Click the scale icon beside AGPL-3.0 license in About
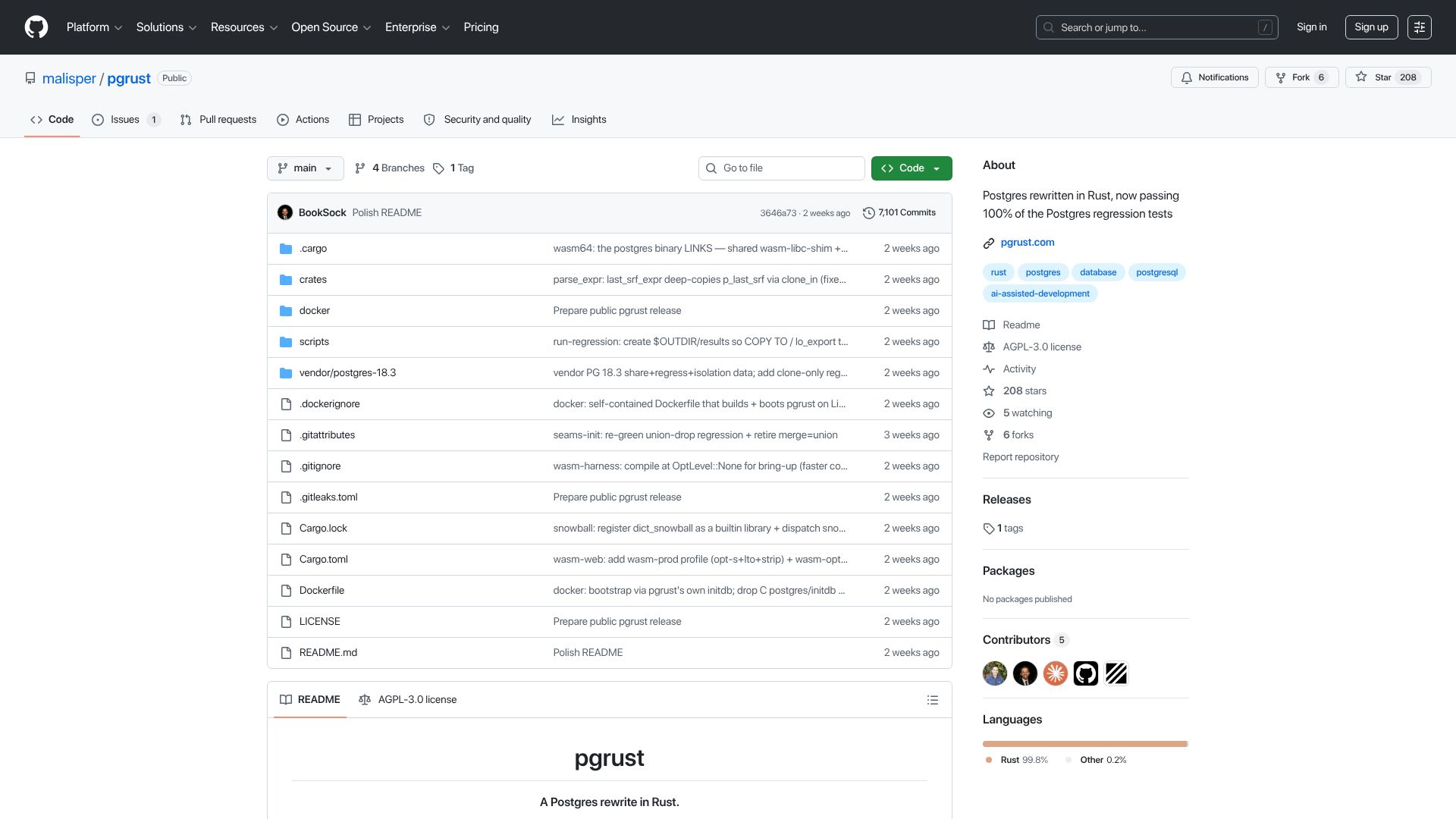 click(989, 347)
